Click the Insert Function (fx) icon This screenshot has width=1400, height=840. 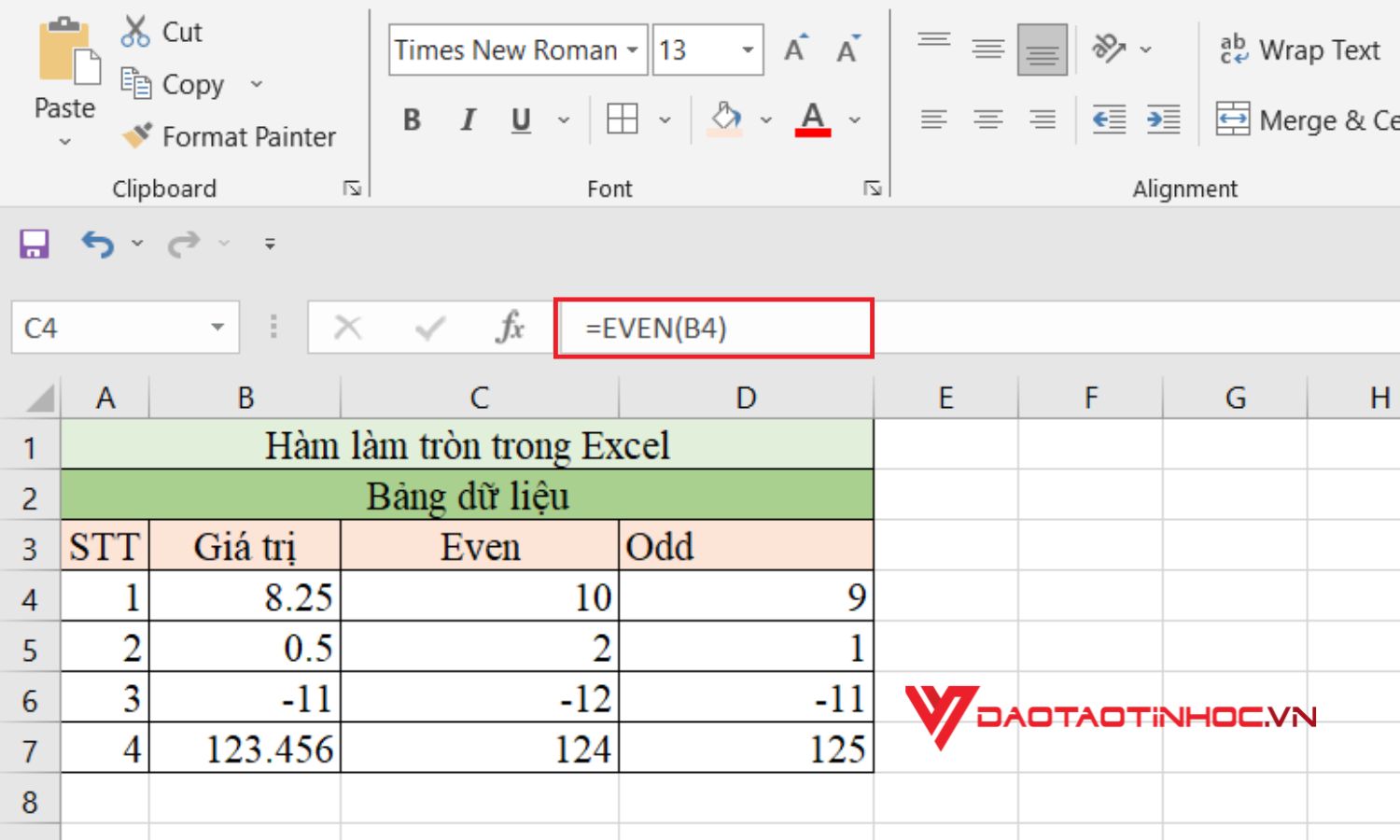tap(510, 327)
